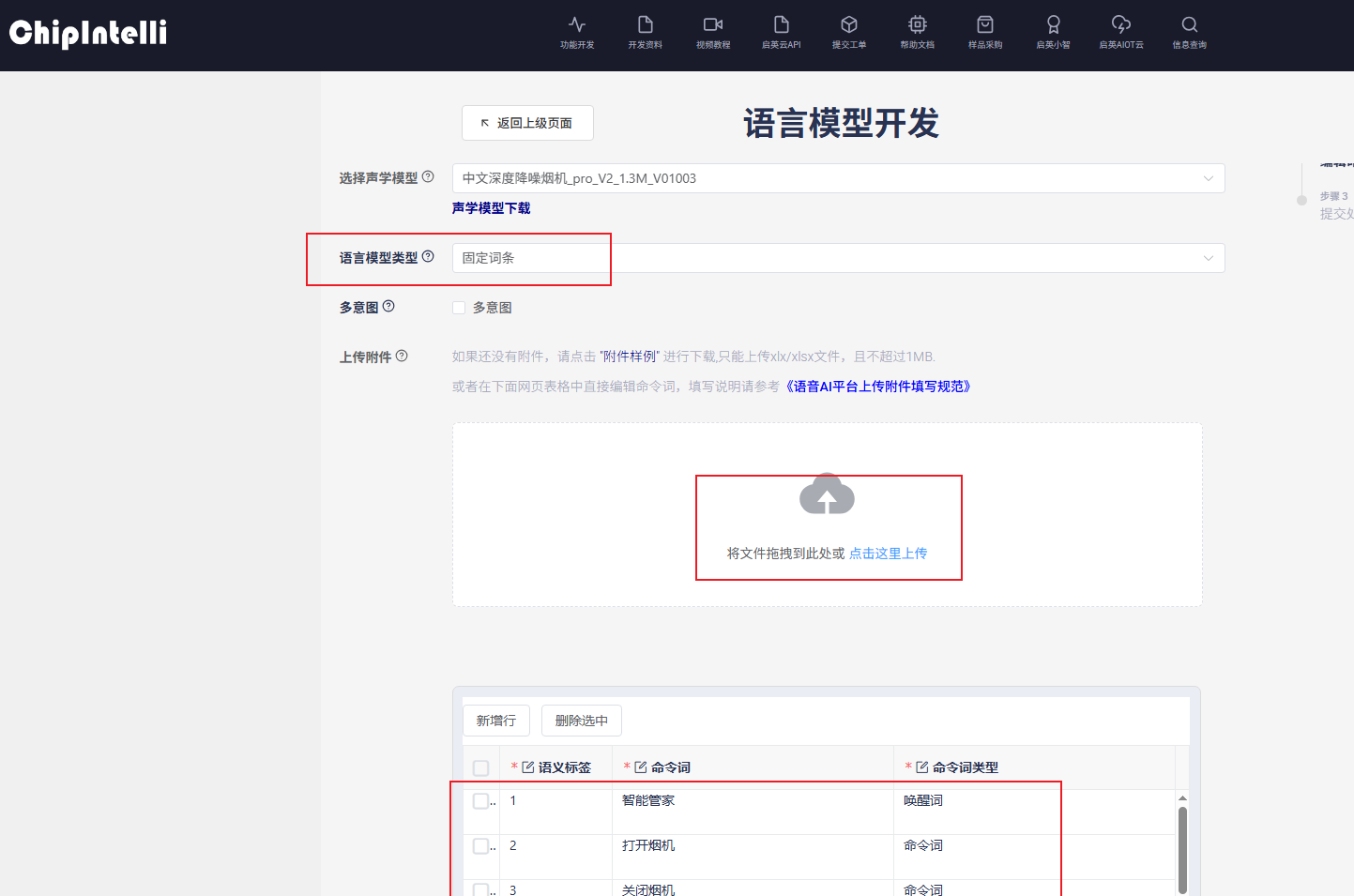Open 帮助文档 chip icon

917,25
